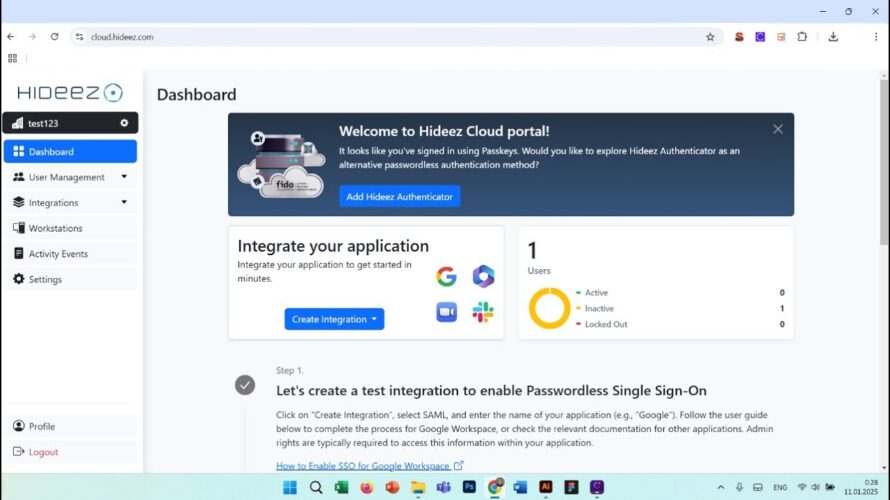890x500 pixels.
Task: Open test123 tenant settings gear
Action: click(124, 123)
